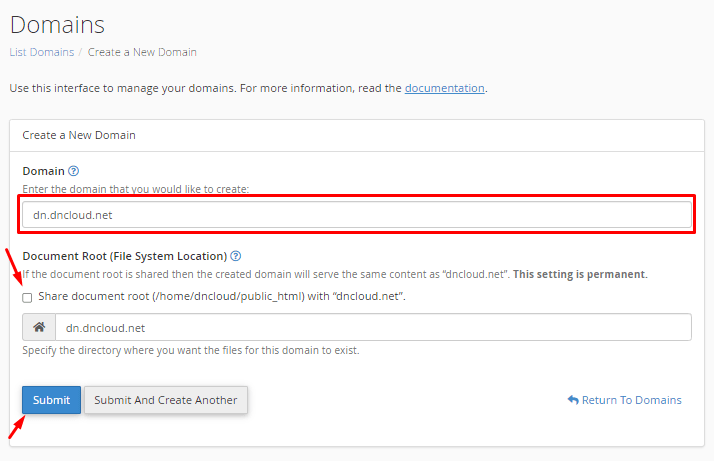
Task: Click the return arrow icon beside Return To Domains
Action: pyautogui.click(x=573, y=400)
